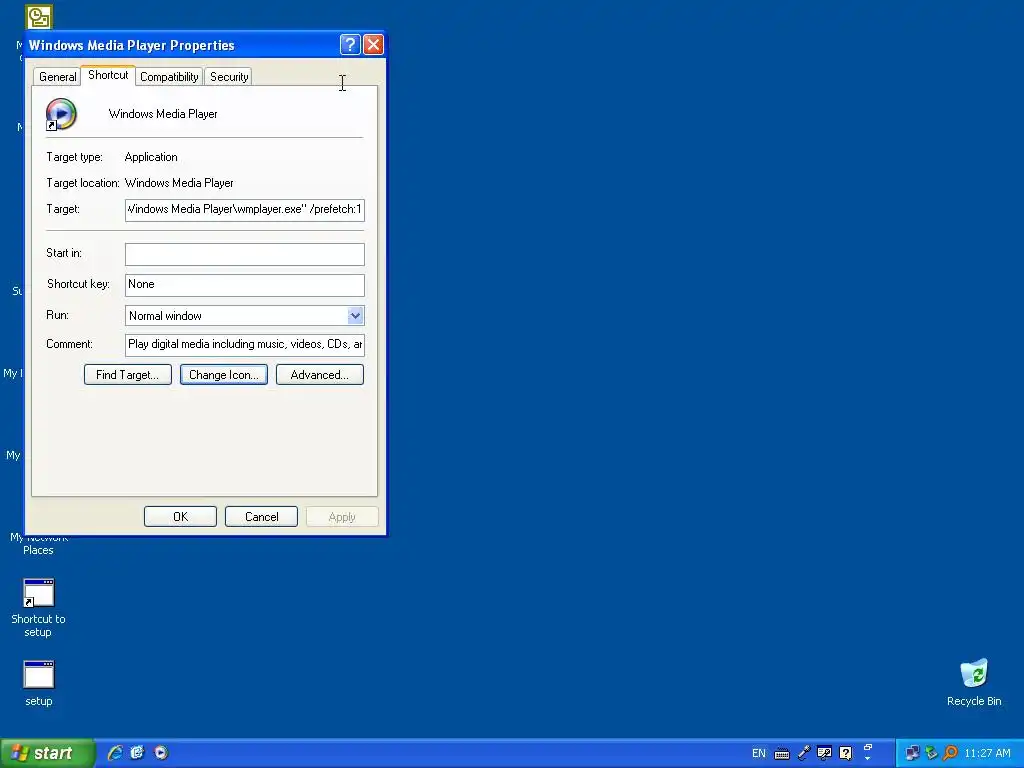Click the 'Shortcut key:' label
Image resolution: width=1024 pixels, height=768 pixels.
click(x=78, y=284)
